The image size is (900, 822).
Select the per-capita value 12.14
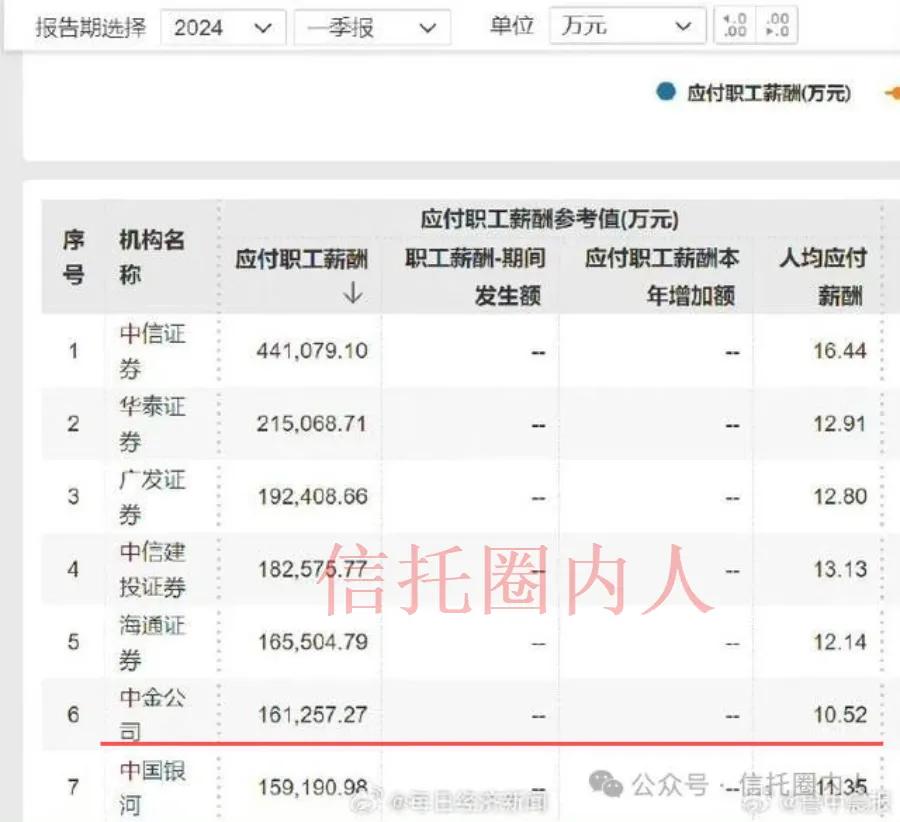click(840, 642)
